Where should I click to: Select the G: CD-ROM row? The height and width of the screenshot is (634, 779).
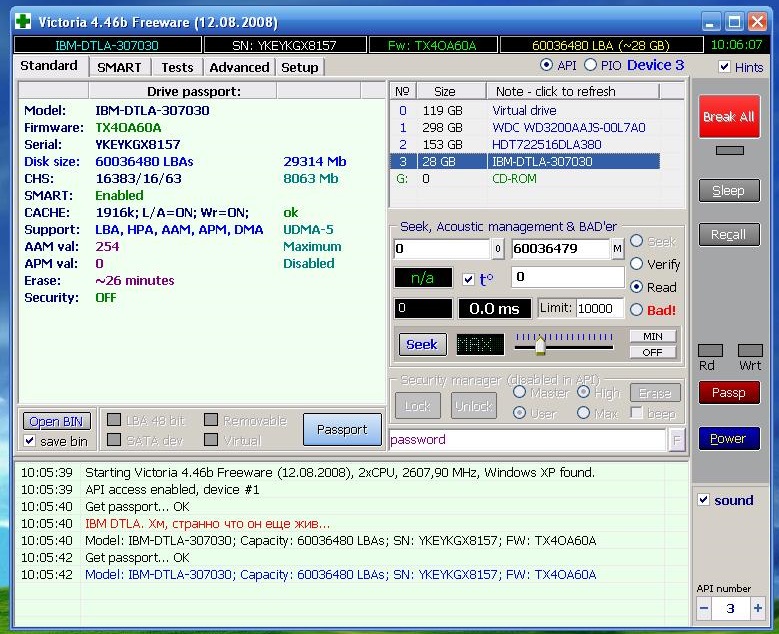click(x=525, y=178)
